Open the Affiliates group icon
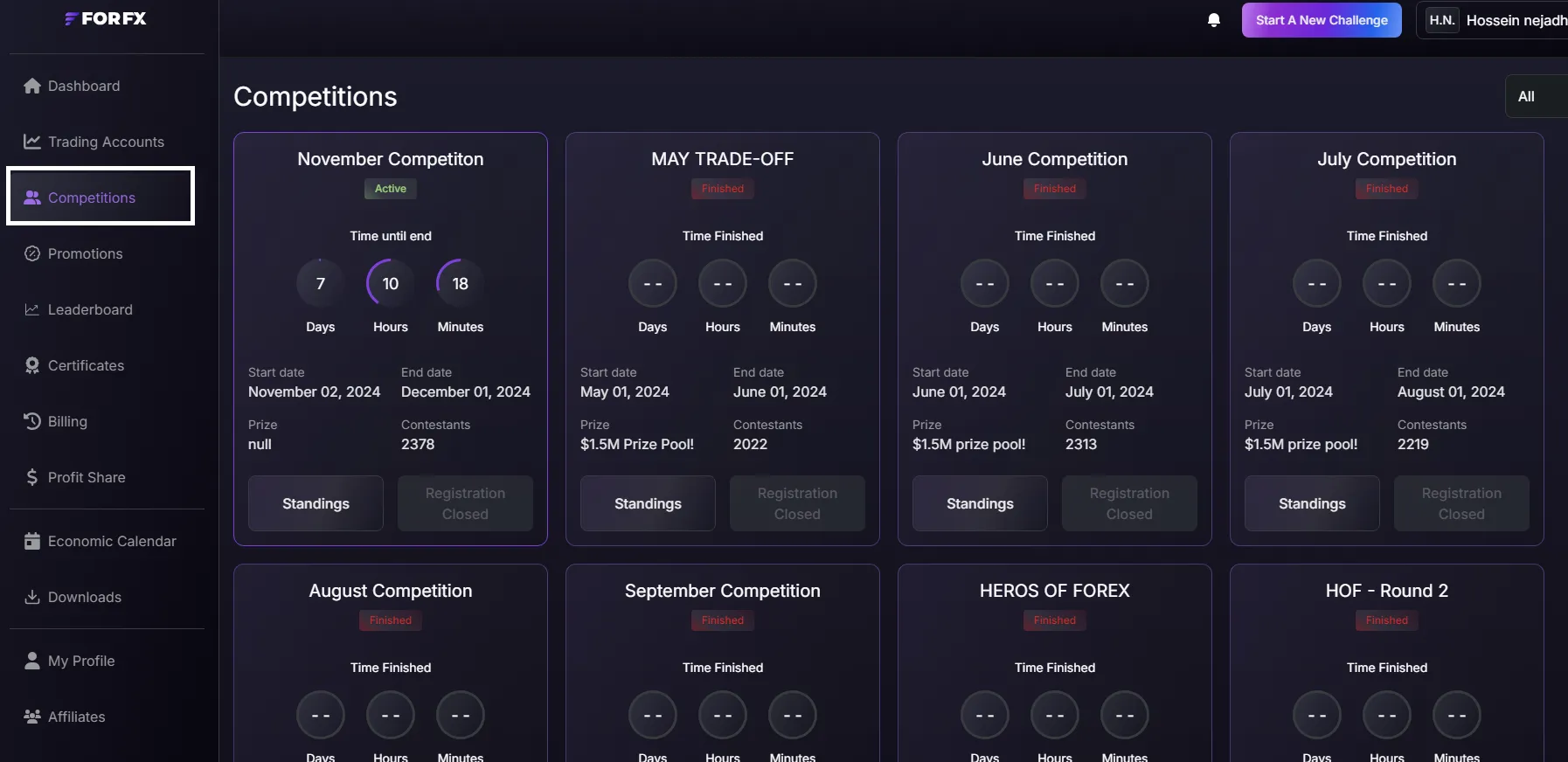Image resolution: width=1568 pixels, height=762 pixels. (31, 717)
